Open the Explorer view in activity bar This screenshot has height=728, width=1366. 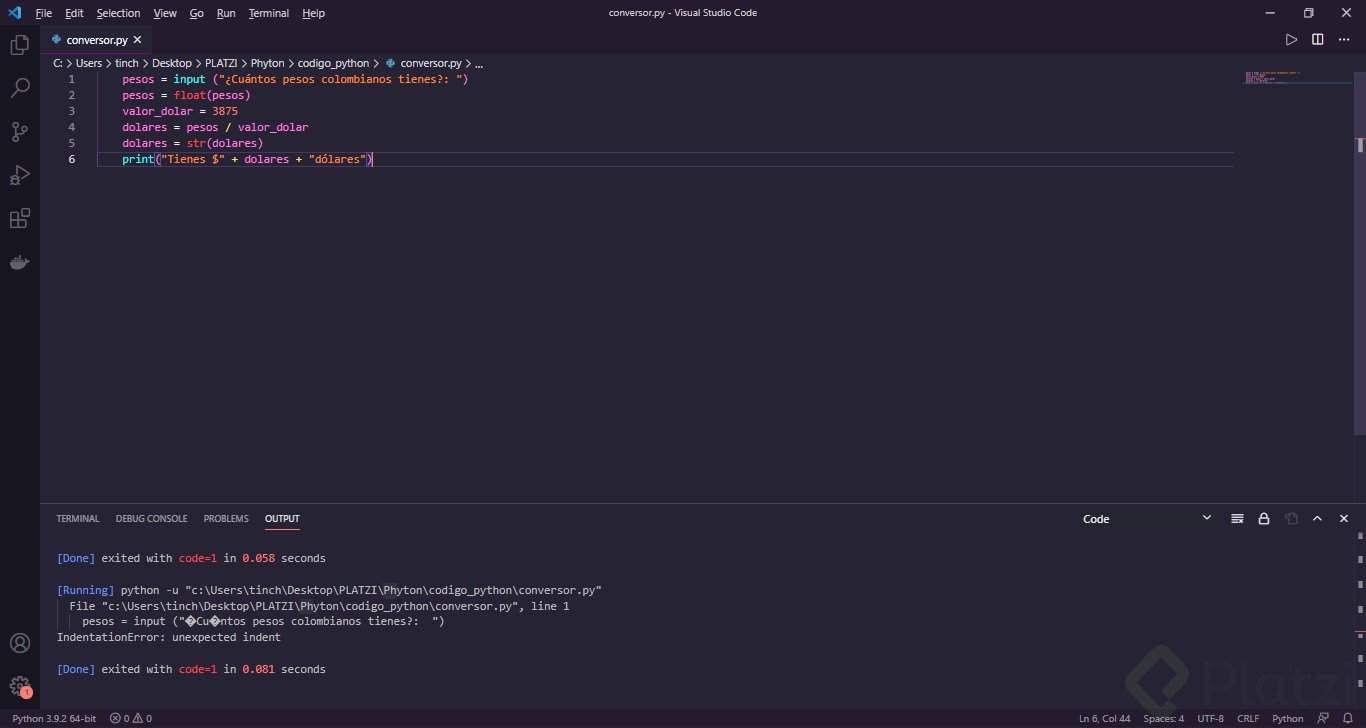(x=19, y=45)
